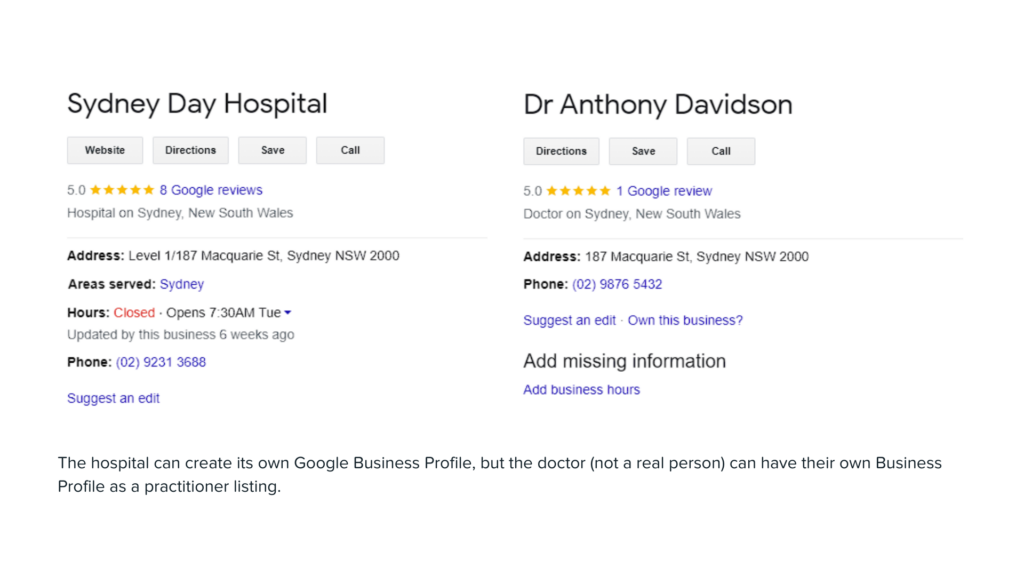Image resolution: width=1024 pixels, height=576 pixels.
Task: Save the Dr Anthony Davidson listing
Action: 643,151
